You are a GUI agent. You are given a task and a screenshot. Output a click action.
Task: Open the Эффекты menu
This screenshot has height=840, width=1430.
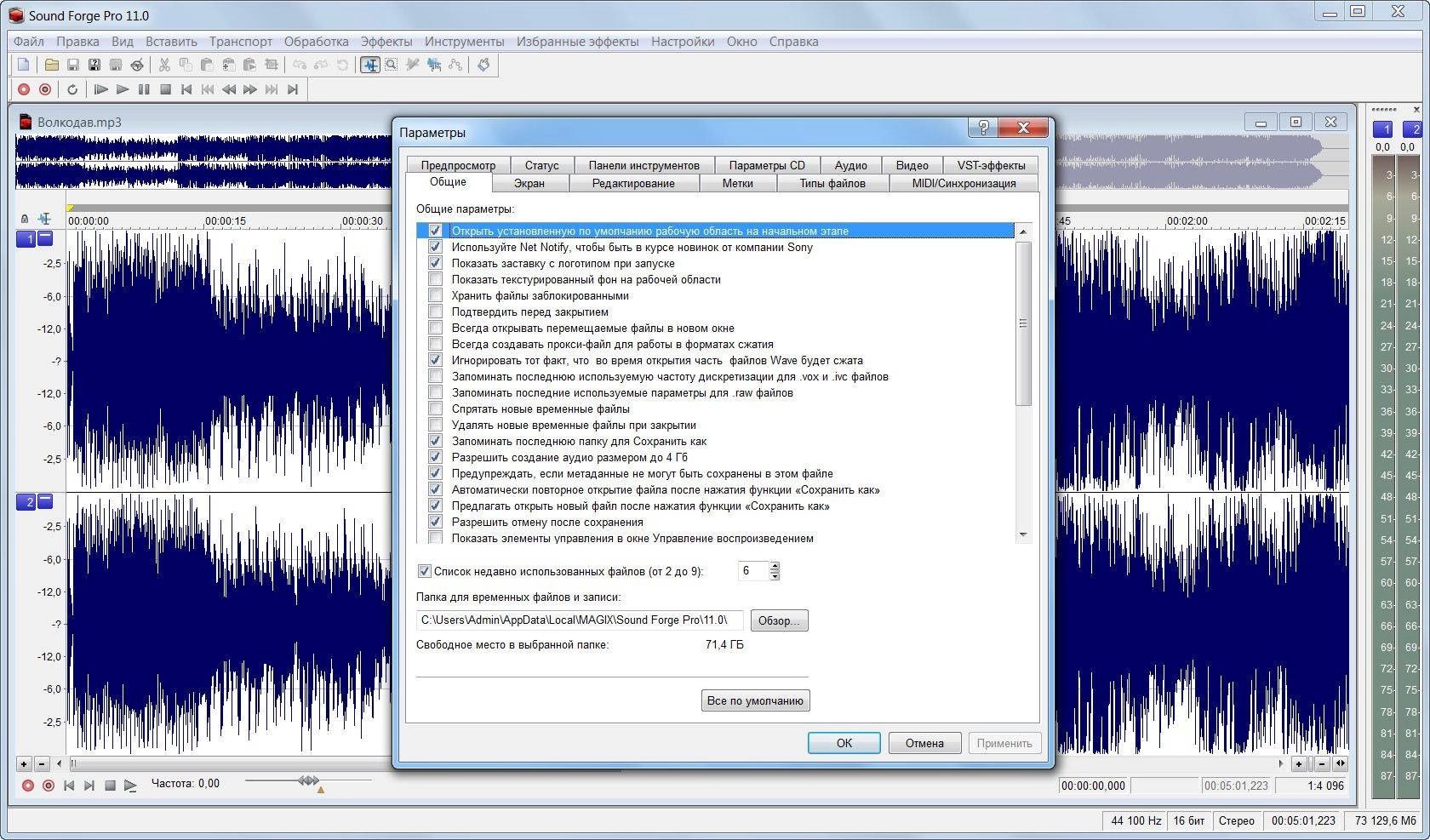tap(386, 41)
